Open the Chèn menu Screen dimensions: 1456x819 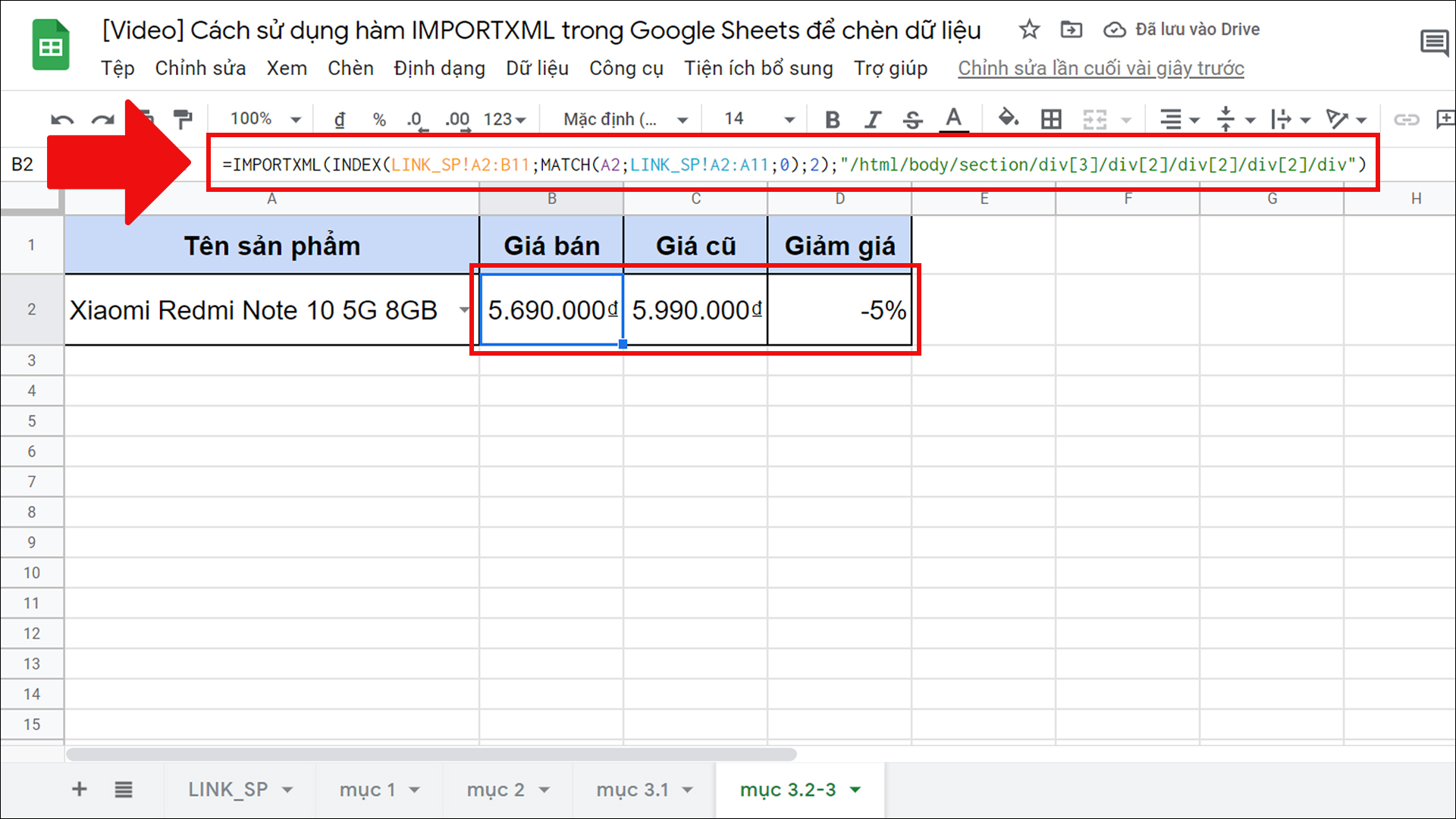(350, 68)
